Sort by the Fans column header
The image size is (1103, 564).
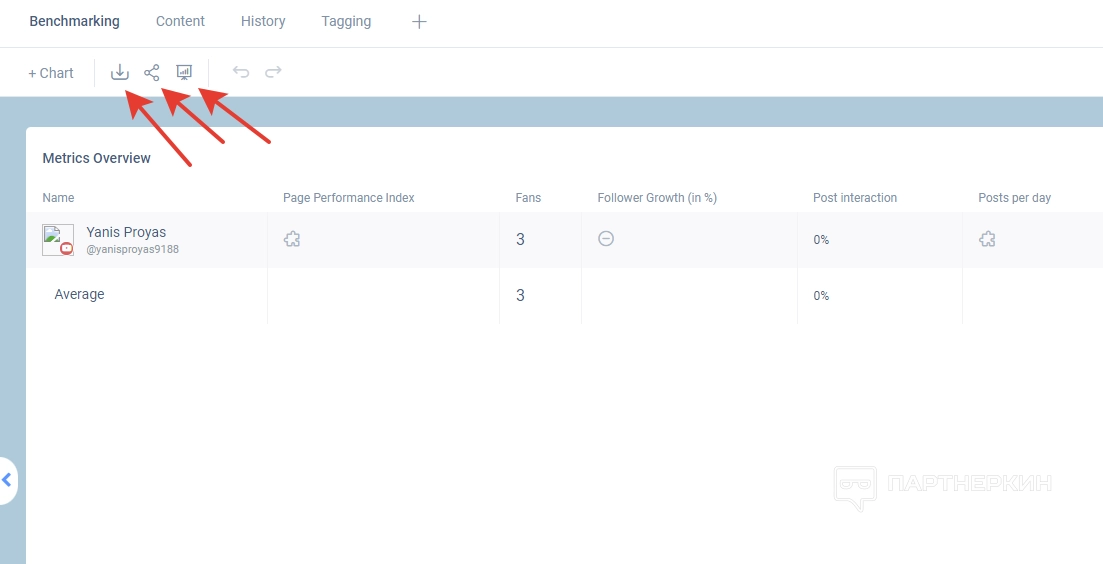click(528, 198)
